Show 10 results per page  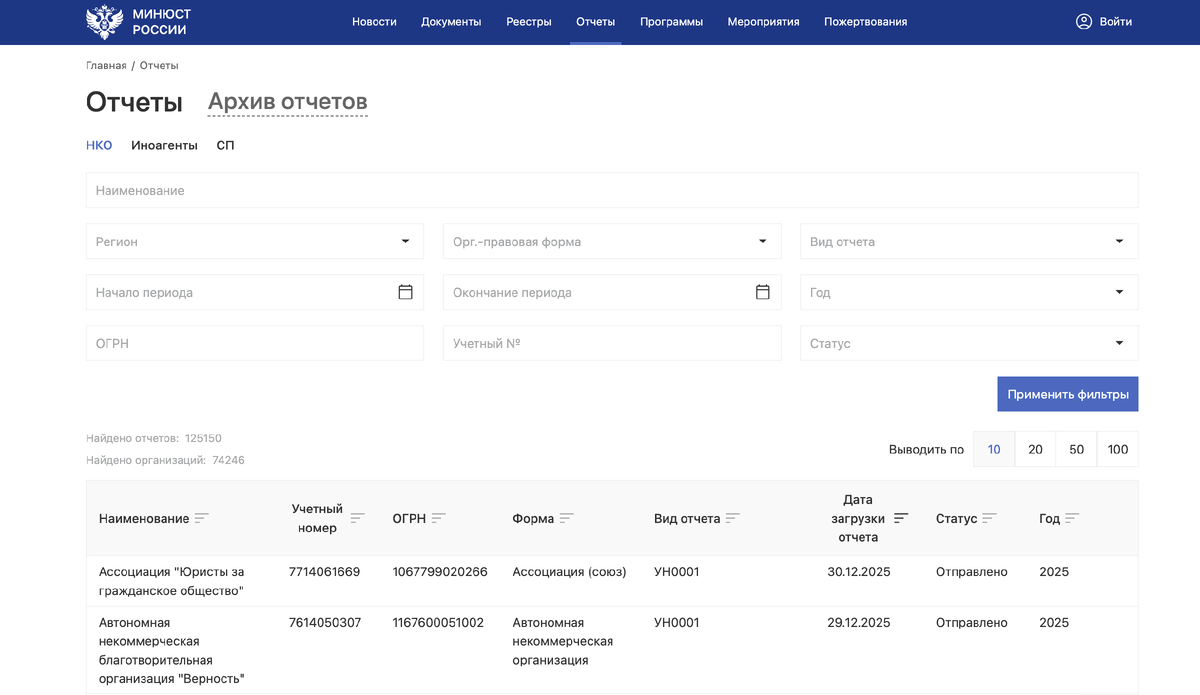994,449
